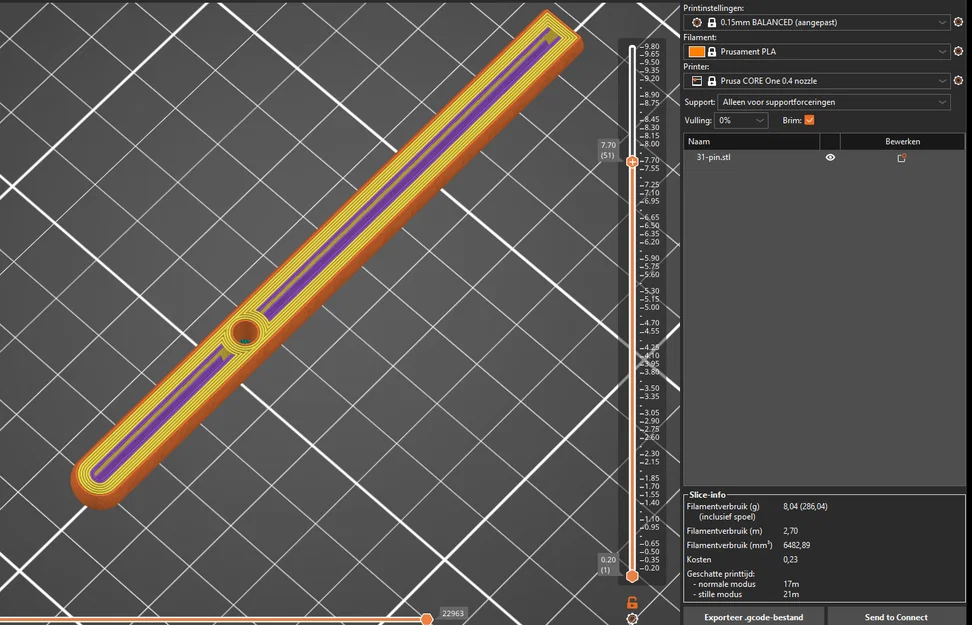Expand the Printer preset dropdown arrow
This screenshot has height=625, width=972.
(x=942, y=81)
